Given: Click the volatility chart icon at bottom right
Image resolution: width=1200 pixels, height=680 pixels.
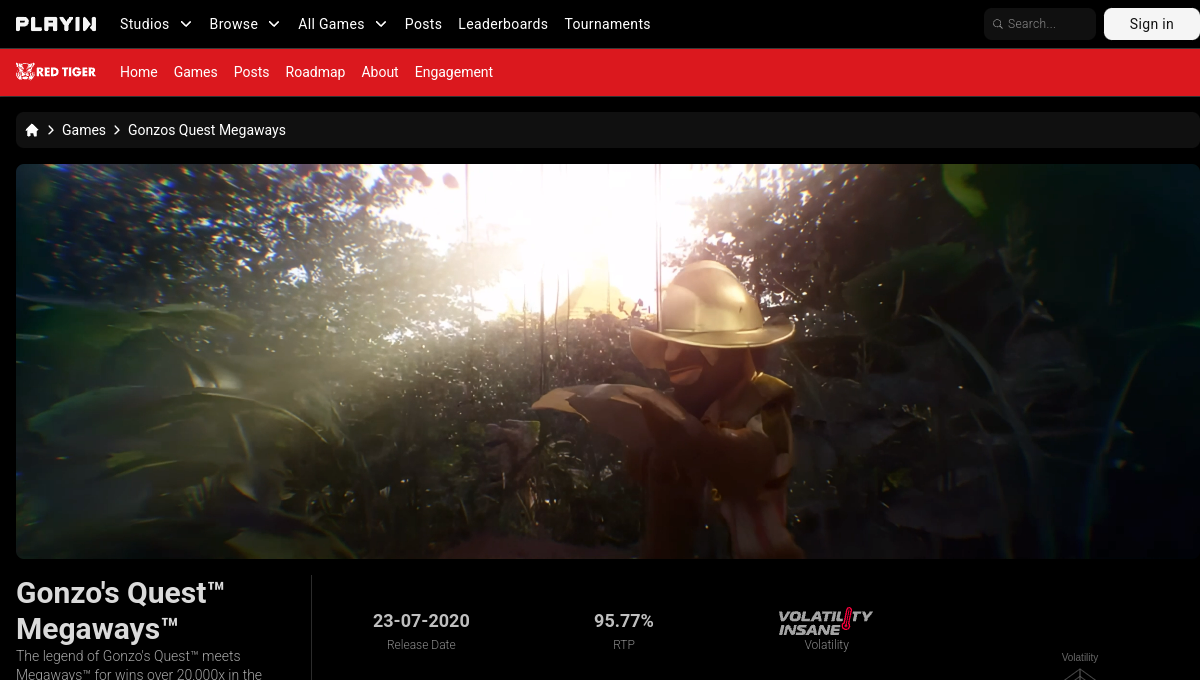Looking at the screenshot, I should (1080, 674).
